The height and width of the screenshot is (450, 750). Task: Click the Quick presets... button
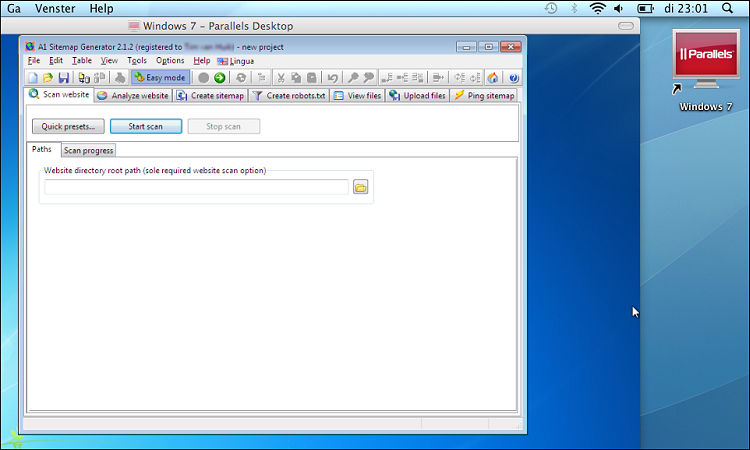coord(68,126)
